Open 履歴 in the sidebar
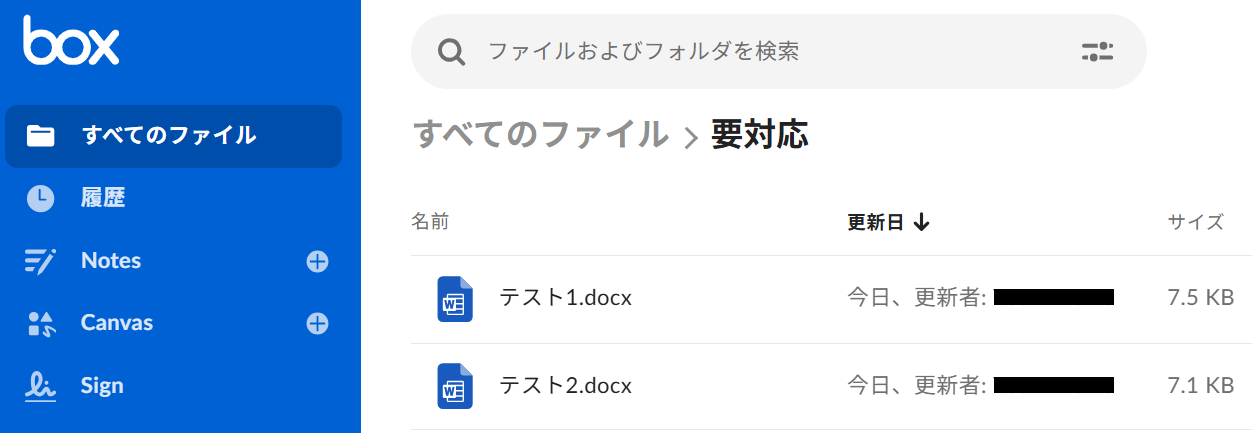 [x=103, y=198]
